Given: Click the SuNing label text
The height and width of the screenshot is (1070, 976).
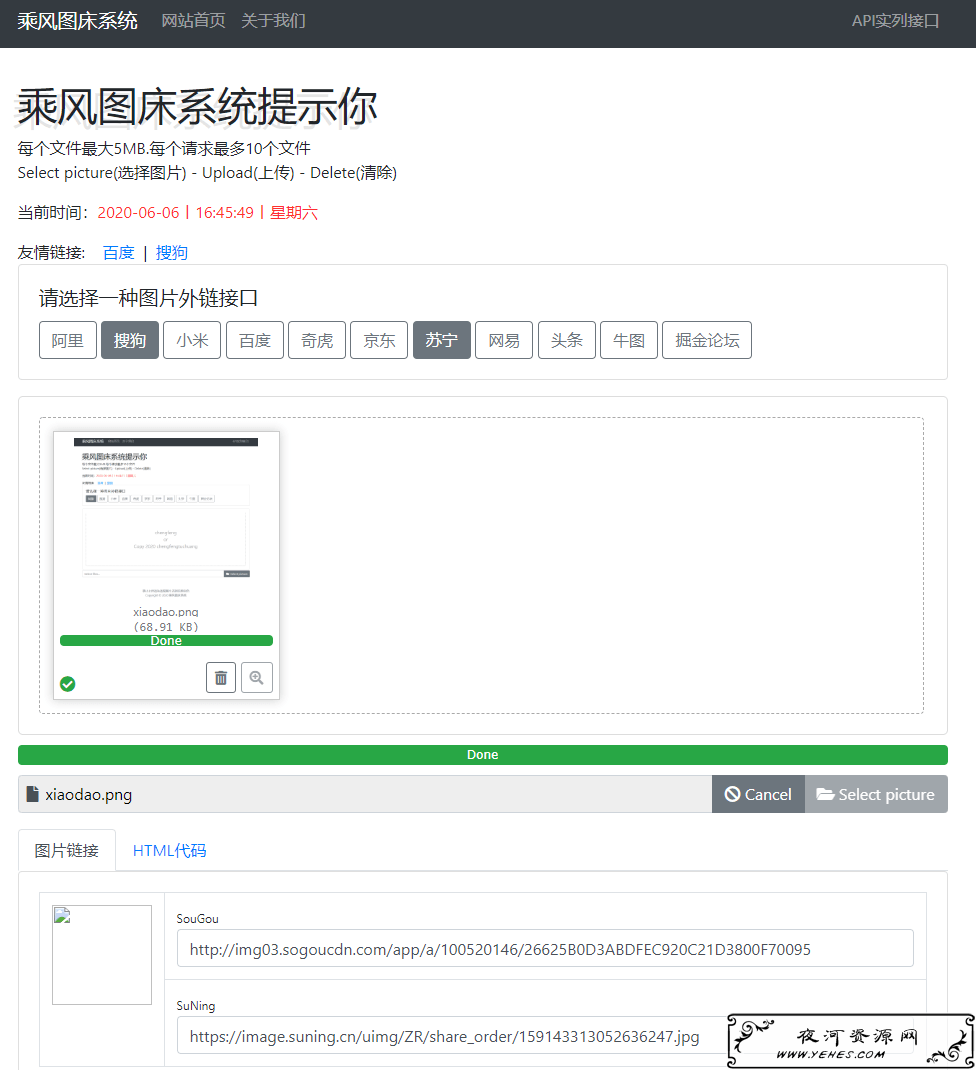Looking at the screenshot, I should pyautogui.click(x=196, y=1006).
